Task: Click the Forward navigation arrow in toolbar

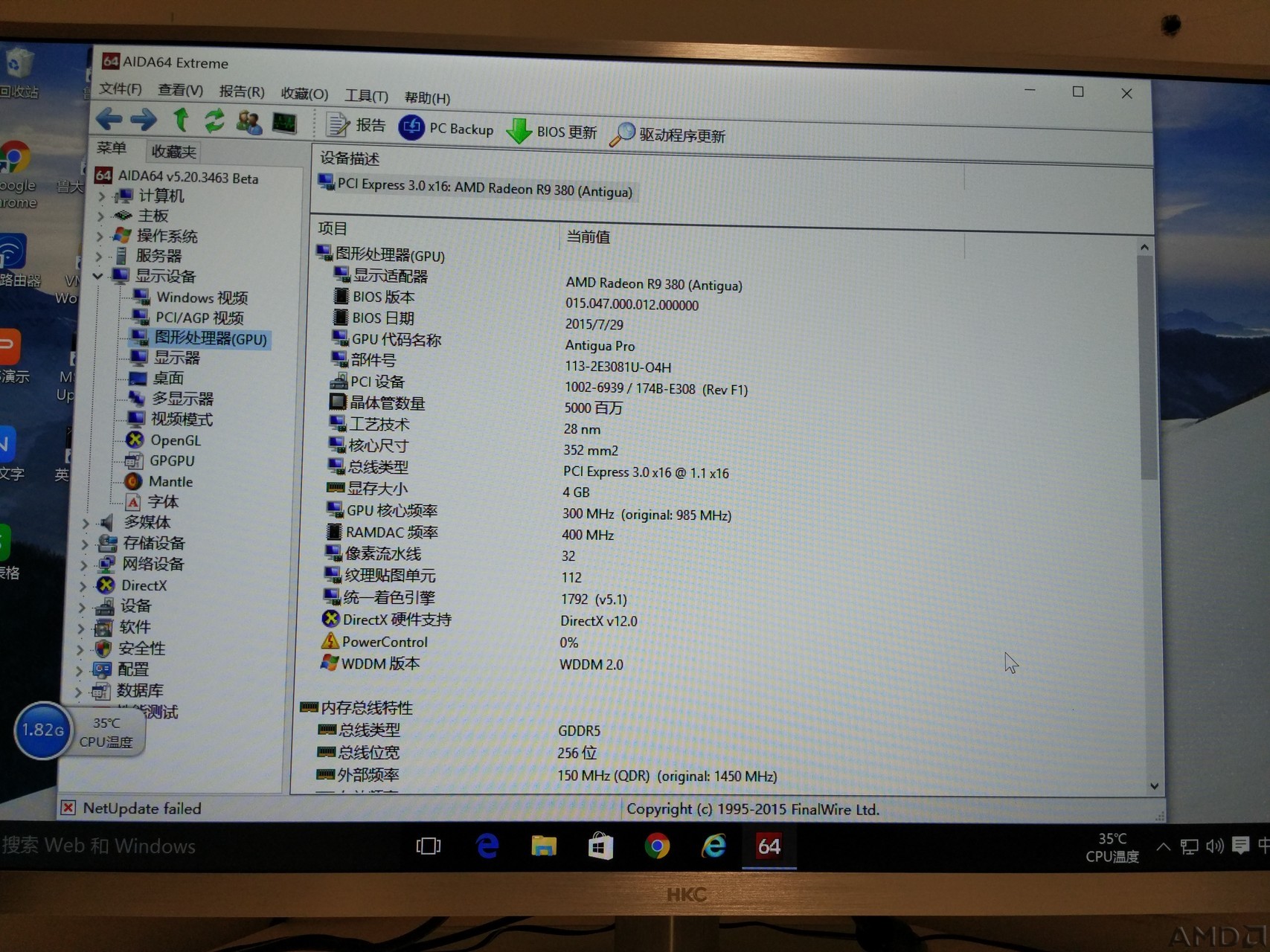Action: click(x=144, y=119)
